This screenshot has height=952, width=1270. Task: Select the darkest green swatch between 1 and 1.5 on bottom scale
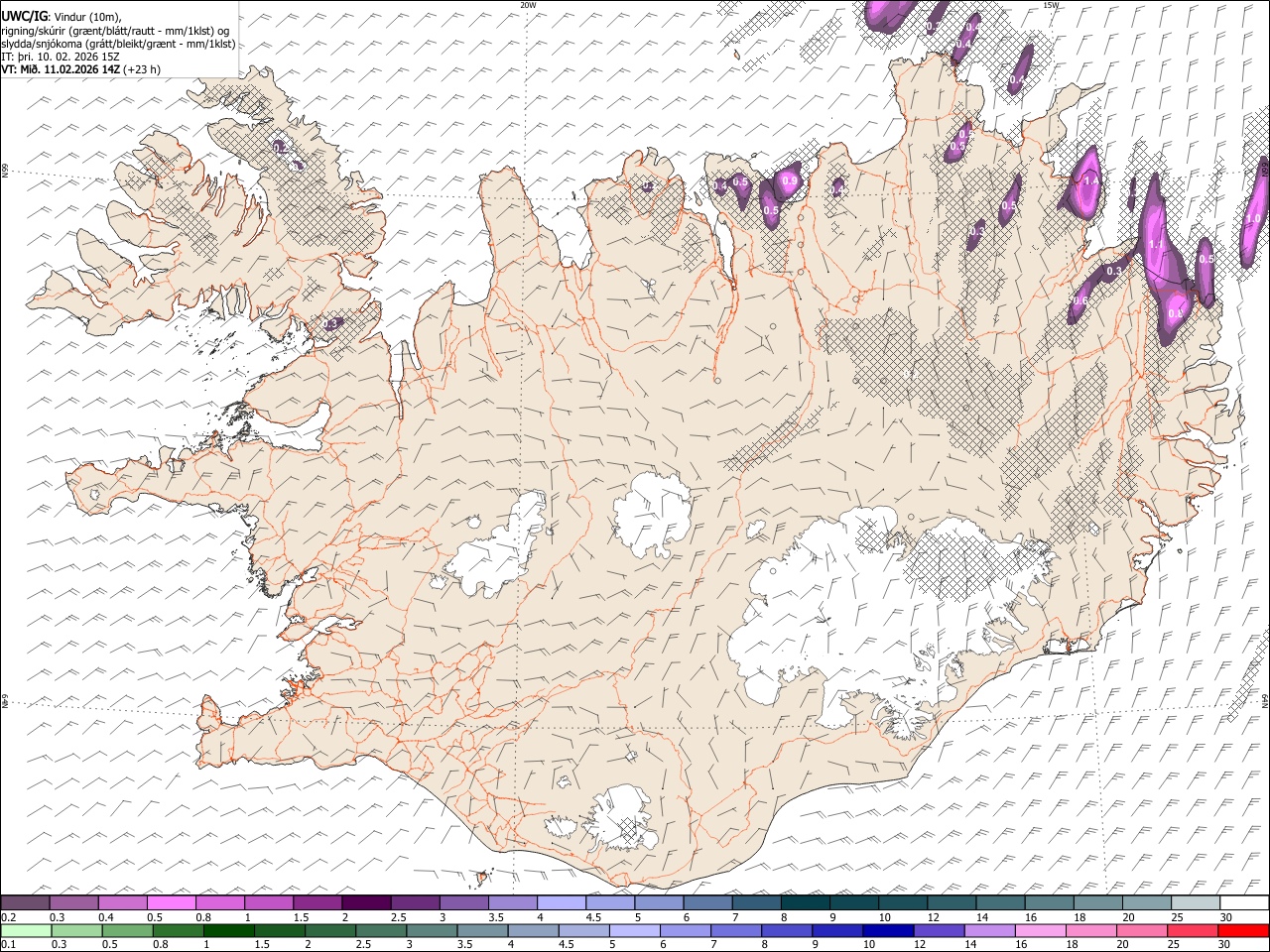tap(228, 930)
